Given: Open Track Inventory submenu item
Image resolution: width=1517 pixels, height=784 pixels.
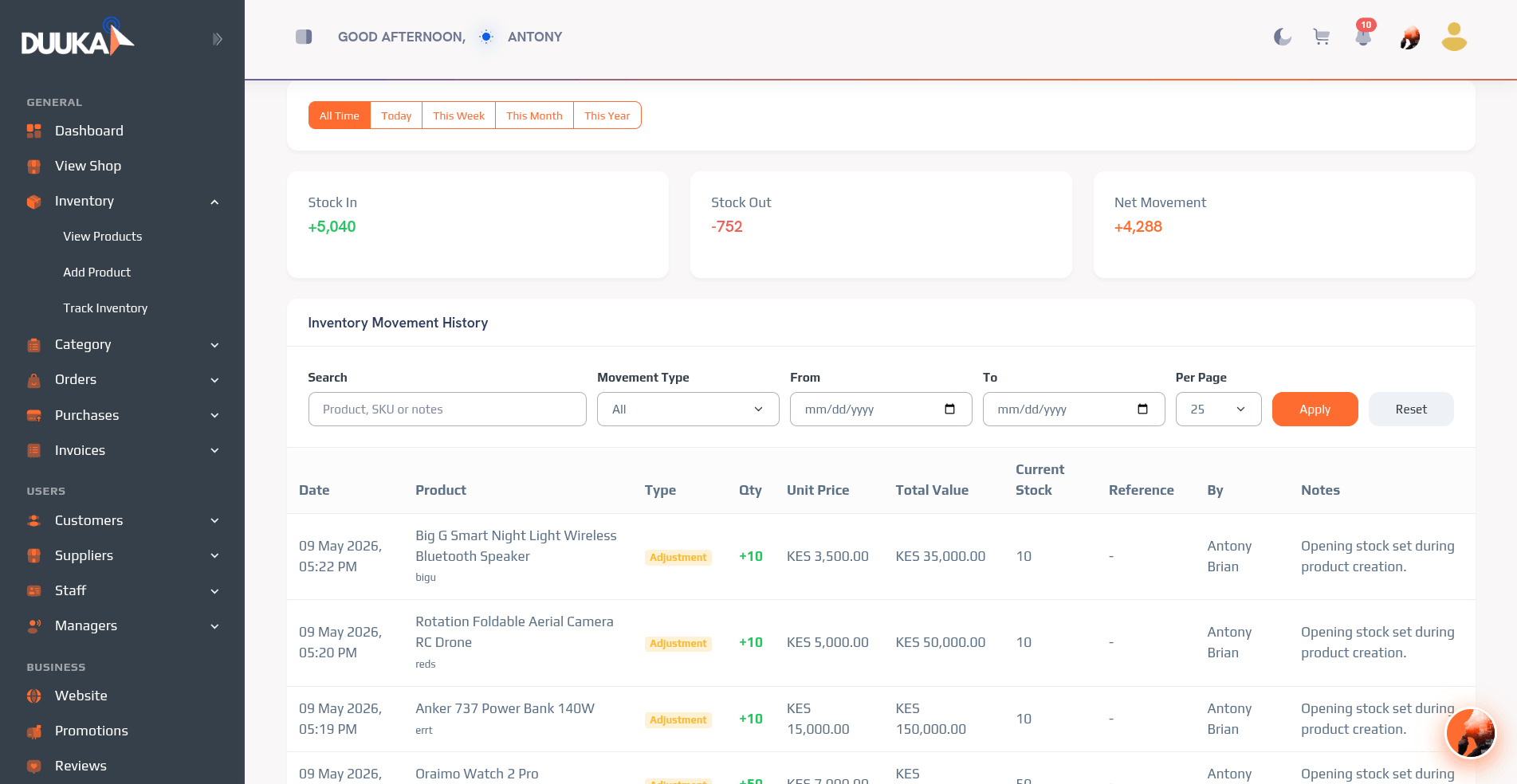Looking at the screenshot, I should click(105, 308).
